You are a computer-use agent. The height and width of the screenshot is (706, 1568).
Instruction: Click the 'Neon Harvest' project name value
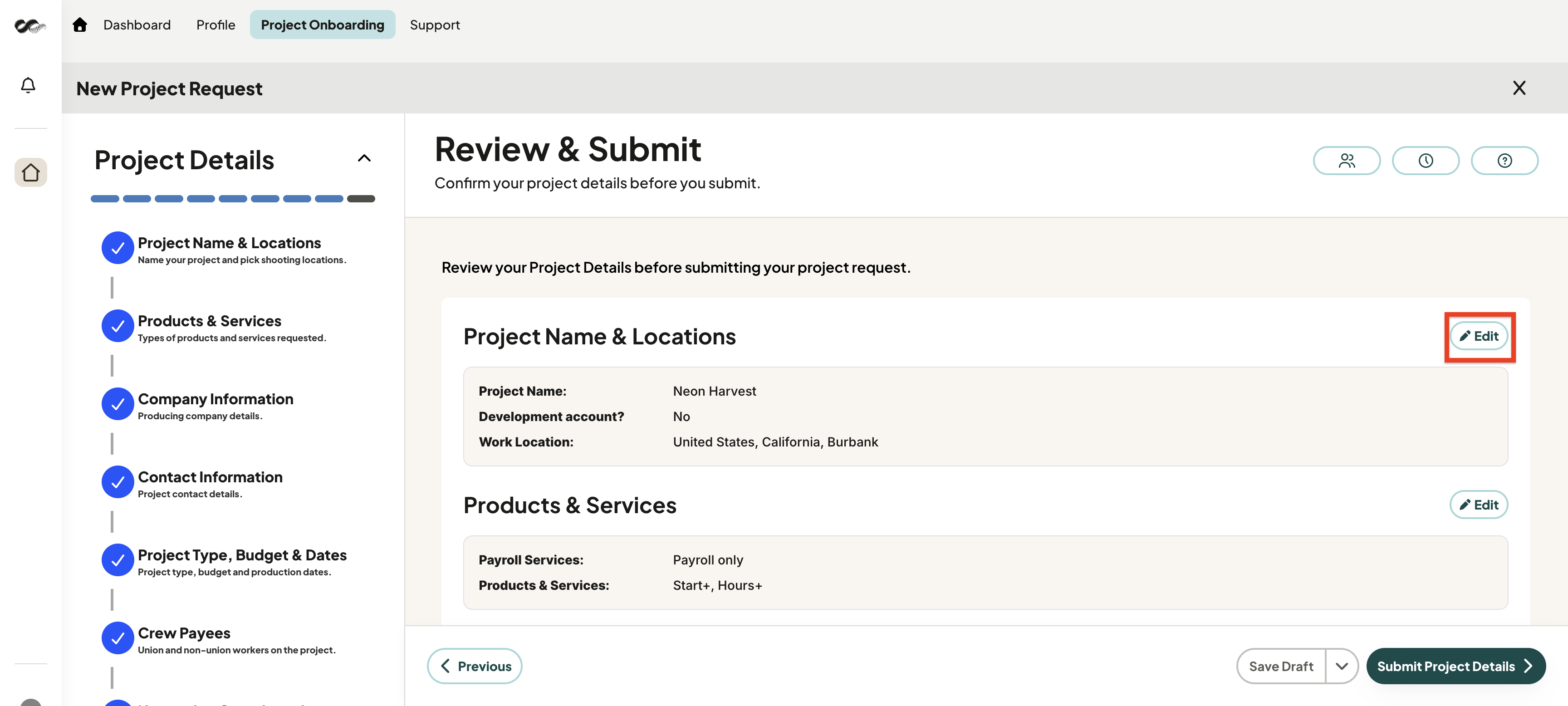(715, 391)
